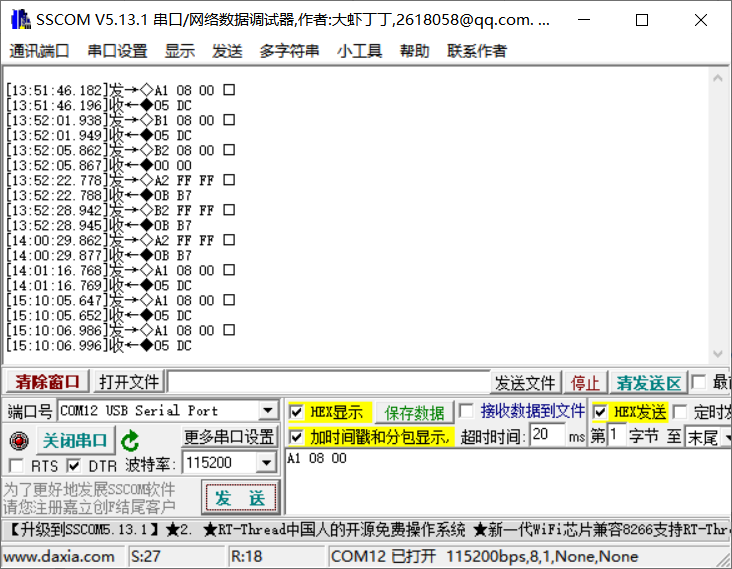Click log line 13:52:28.945 0B B7

(x=99, y=225)
